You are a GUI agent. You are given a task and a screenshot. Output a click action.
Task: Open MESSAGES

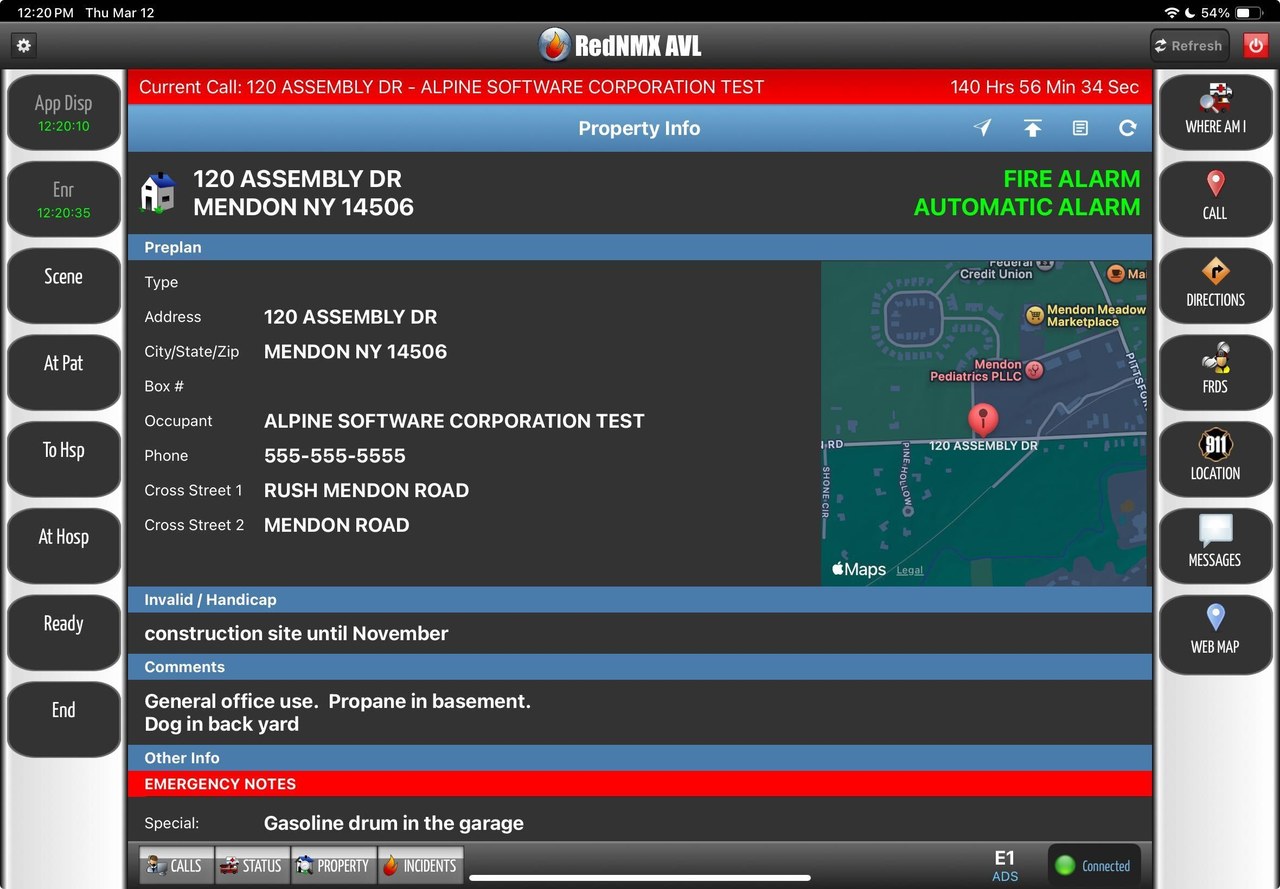1215,545
